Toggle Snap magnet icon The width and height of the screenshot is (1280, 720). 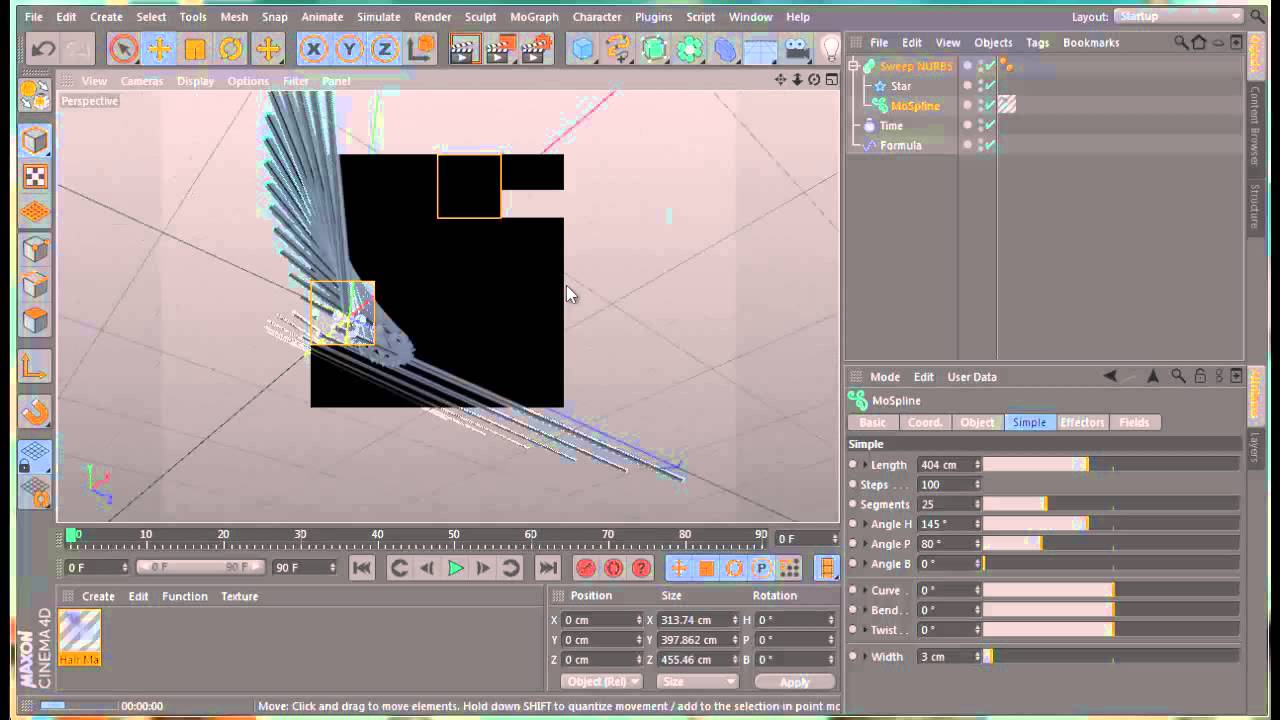point(35,411)
